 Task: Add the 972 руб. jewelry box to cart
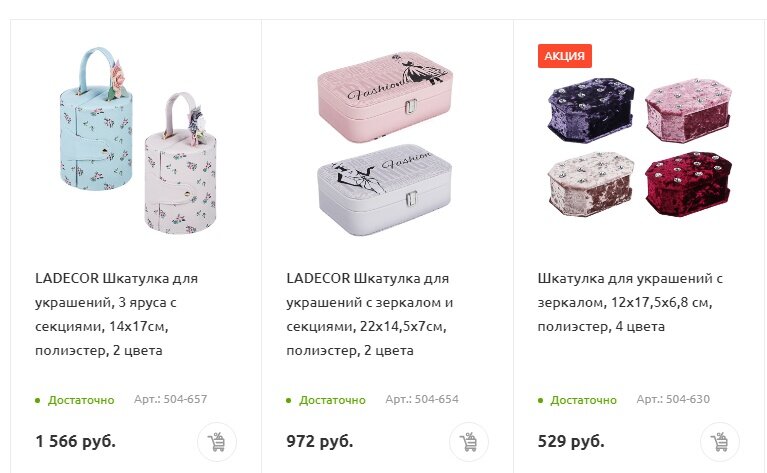469,442
